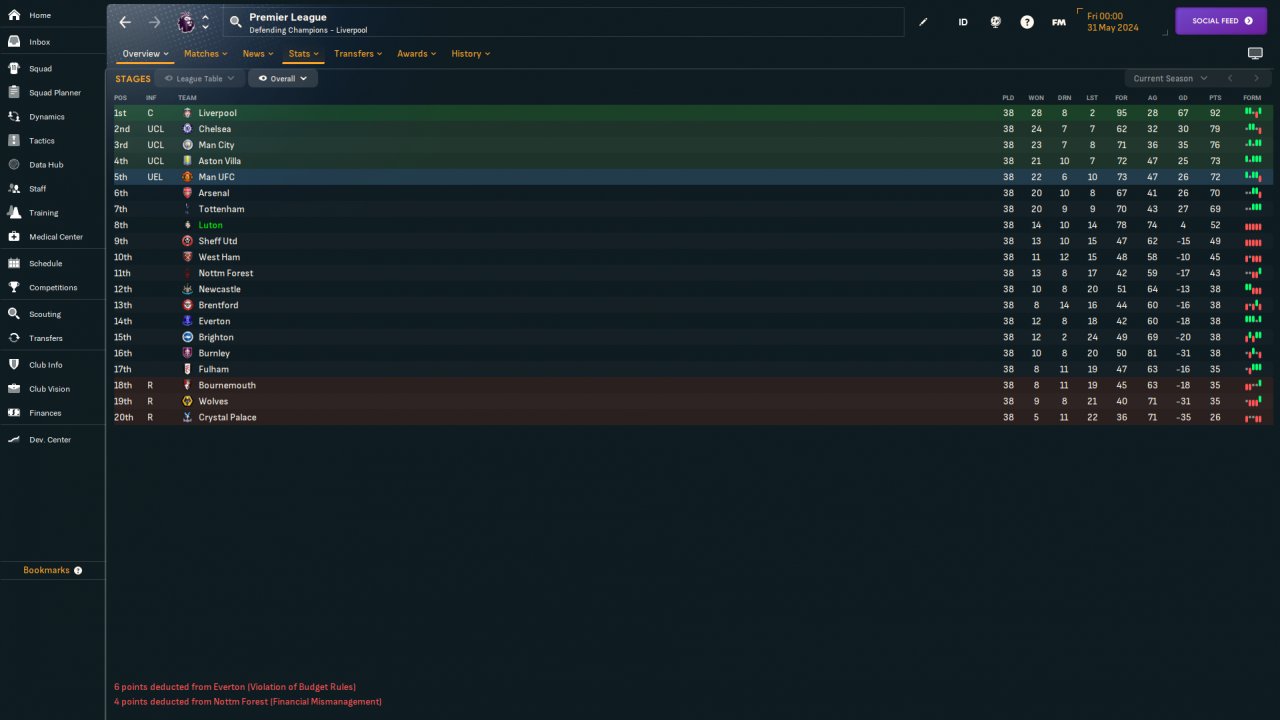Go to next season arrow
This screenshot has width=1280, height=720.
tap(1257, 78)
